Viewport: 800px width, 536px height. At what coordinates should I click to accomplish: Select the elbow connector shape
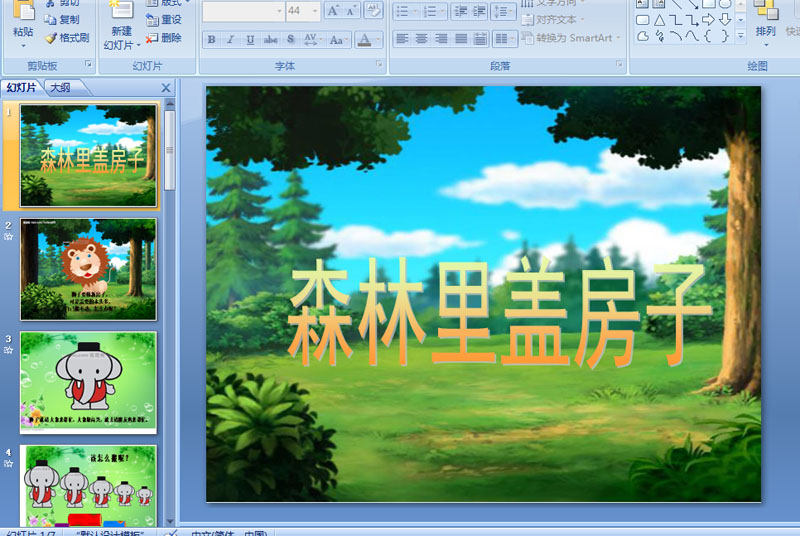coord(676,20)
